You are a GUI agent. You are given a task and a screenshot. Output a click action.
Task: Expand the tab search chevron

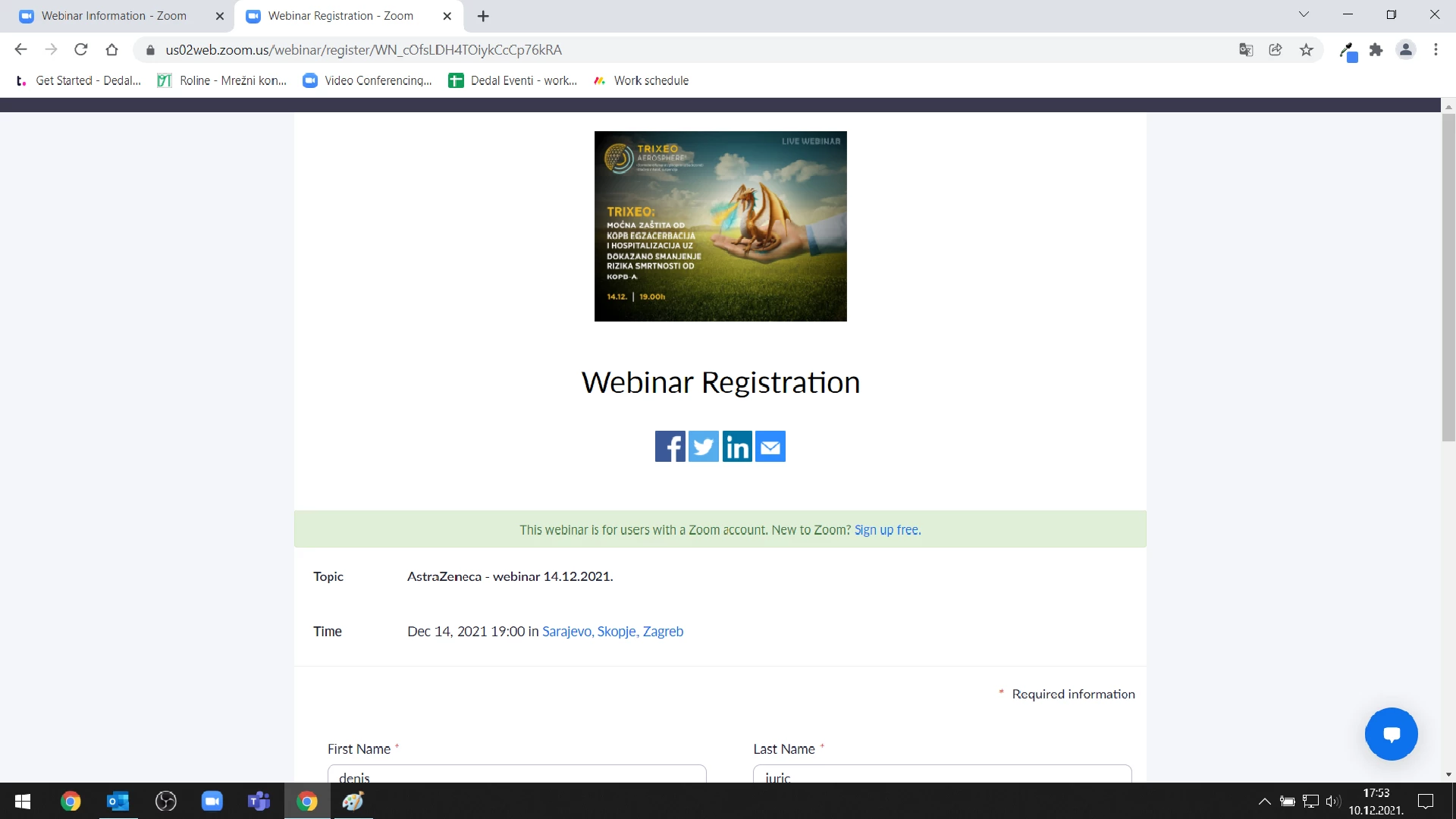(1304, 14)
